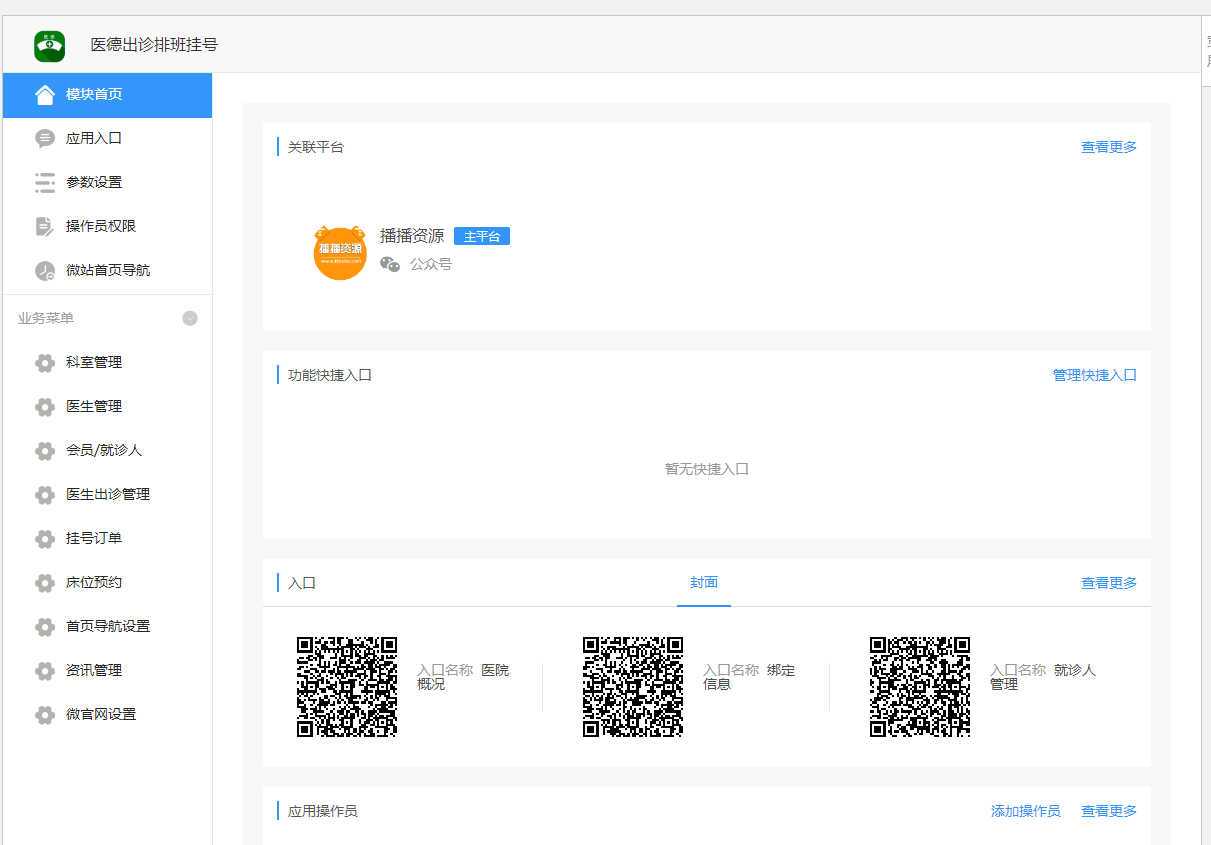Click the 就诊人管理 QR code
Viewport: 1211px width, 845px height.
point(920,687)
